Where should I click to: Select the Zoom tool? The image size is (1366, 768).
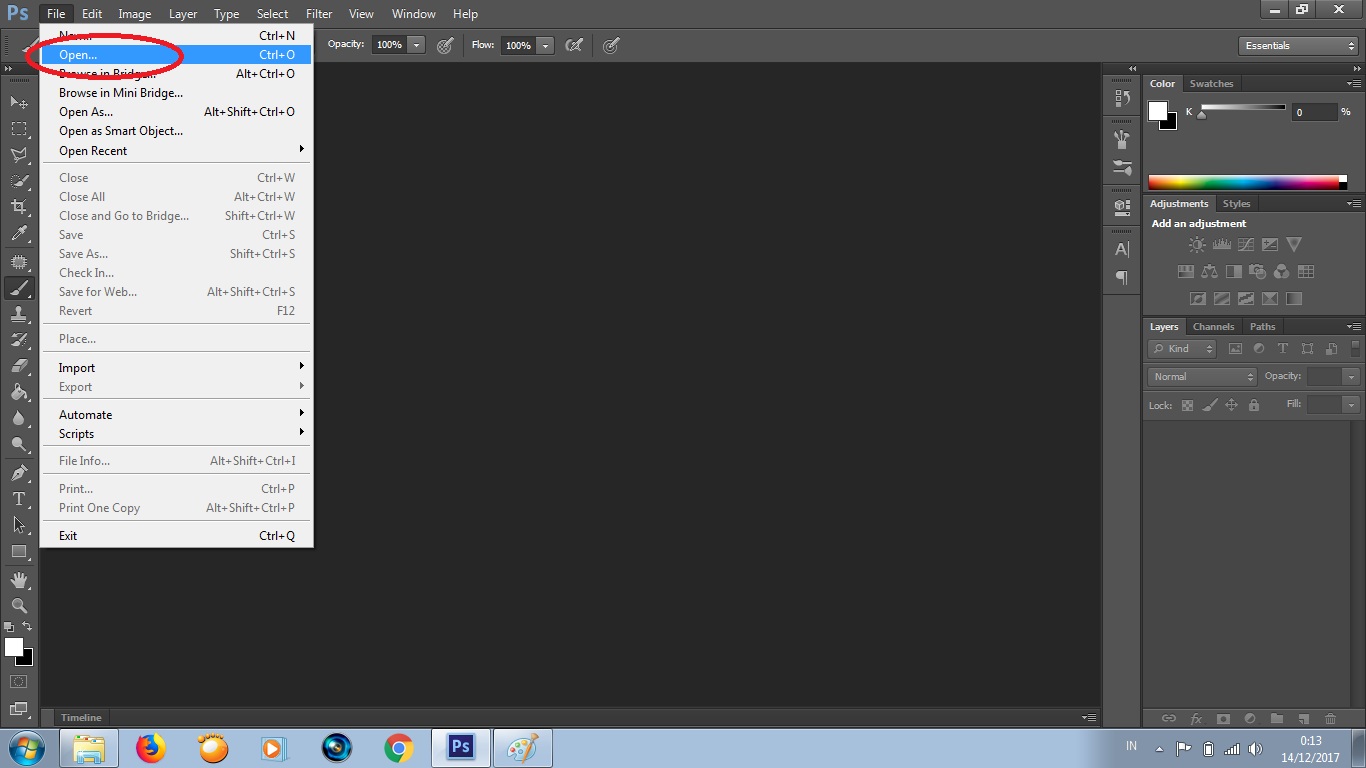point(19,606)
